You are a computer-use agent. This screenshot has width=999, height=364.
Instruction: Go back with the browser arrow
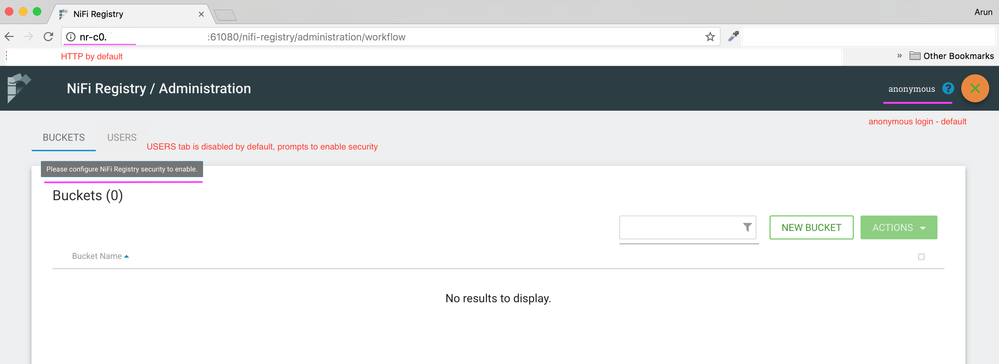coord(9,37)
